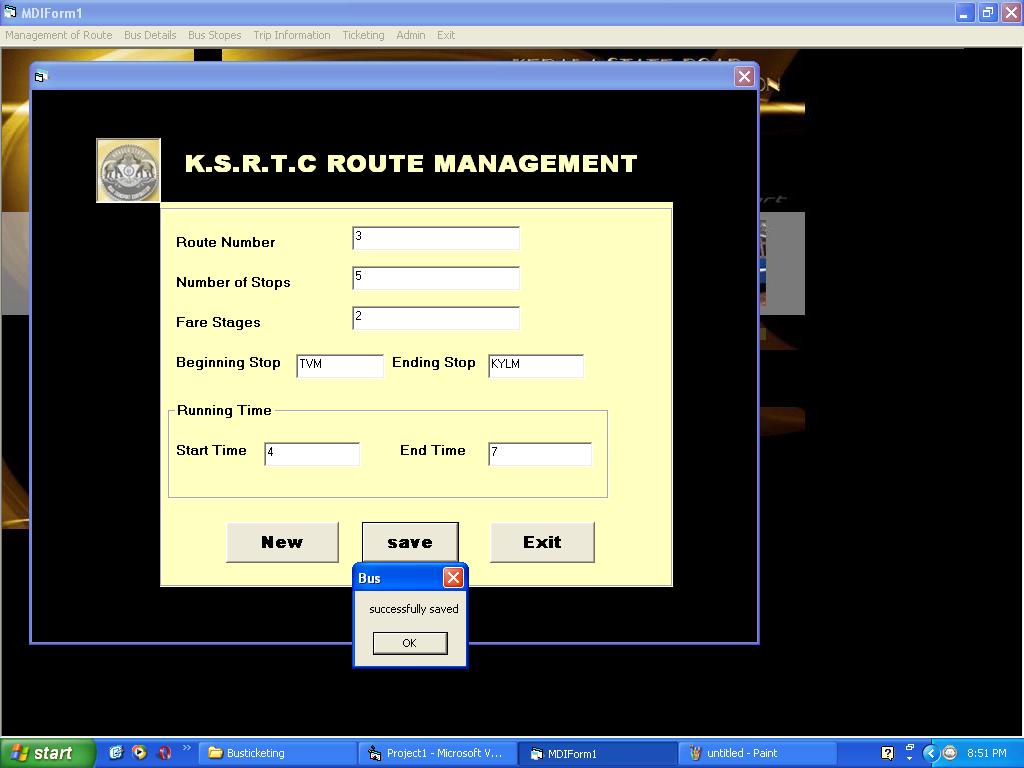Screen dimensions: 1024x768
Task: Click the Route Number label
Action: click(x=225, y=242)
